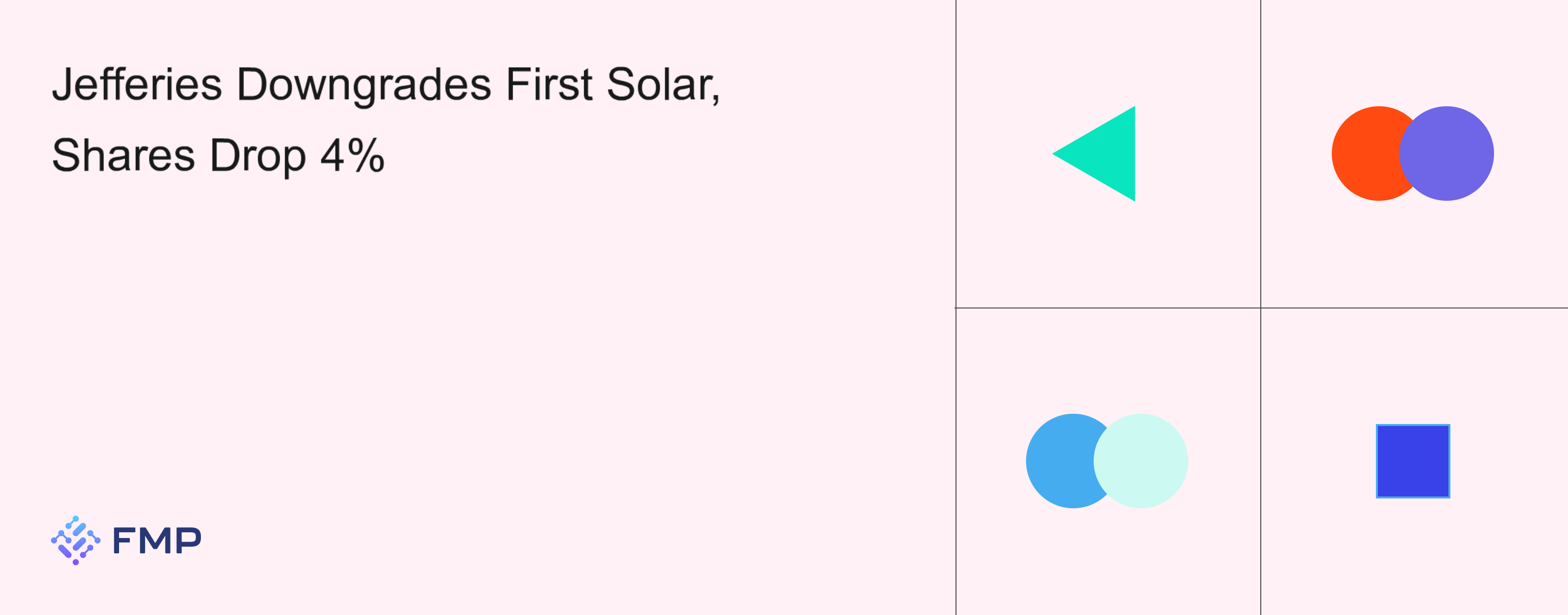Click the FMP wordmark text
1568x615 pixels.
pos(157,540)
